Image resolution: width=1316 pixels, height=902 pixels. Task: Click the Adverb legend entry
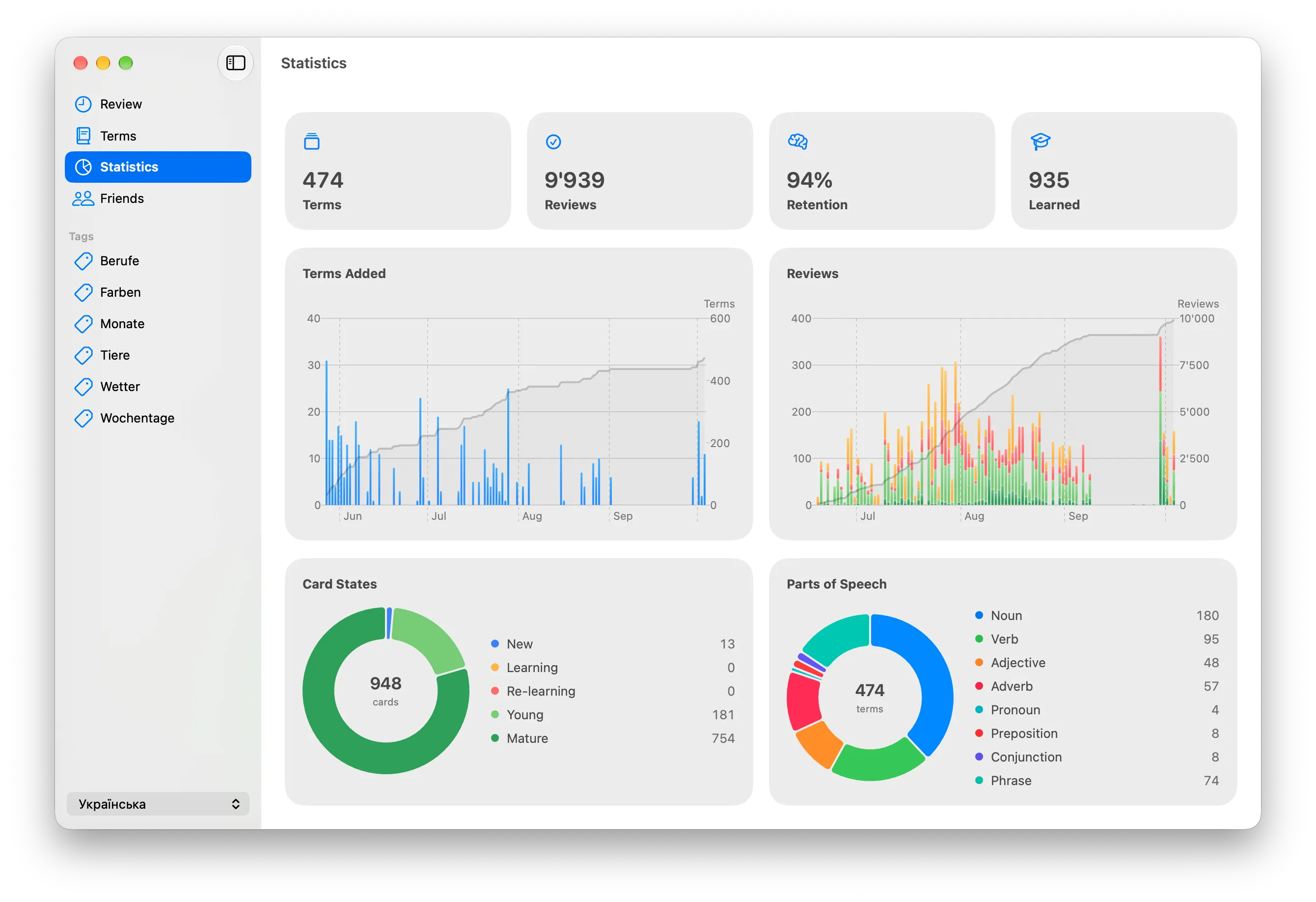coord(1097,687)
